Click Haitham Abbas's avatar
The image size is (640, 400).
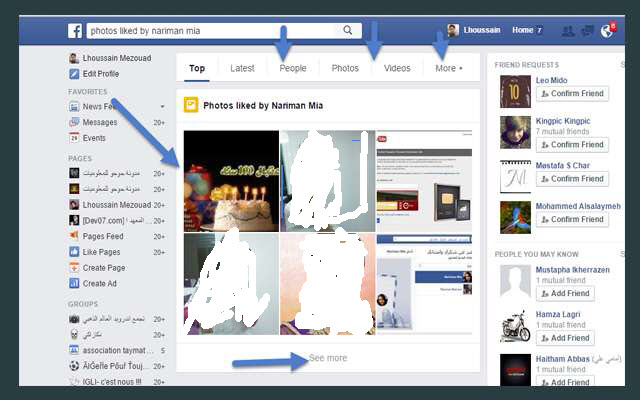point(515,370)
